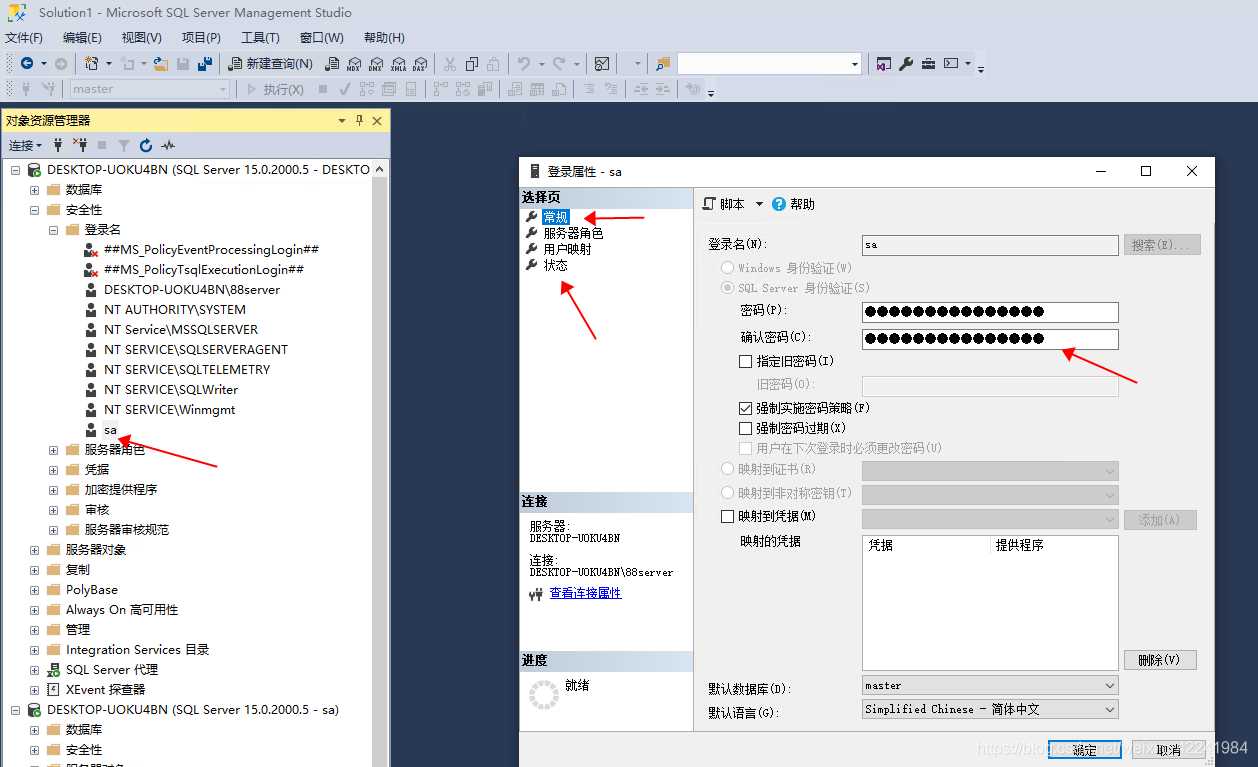Toggle the 映射到凭据 checkbox

click(x=727, y=516)
